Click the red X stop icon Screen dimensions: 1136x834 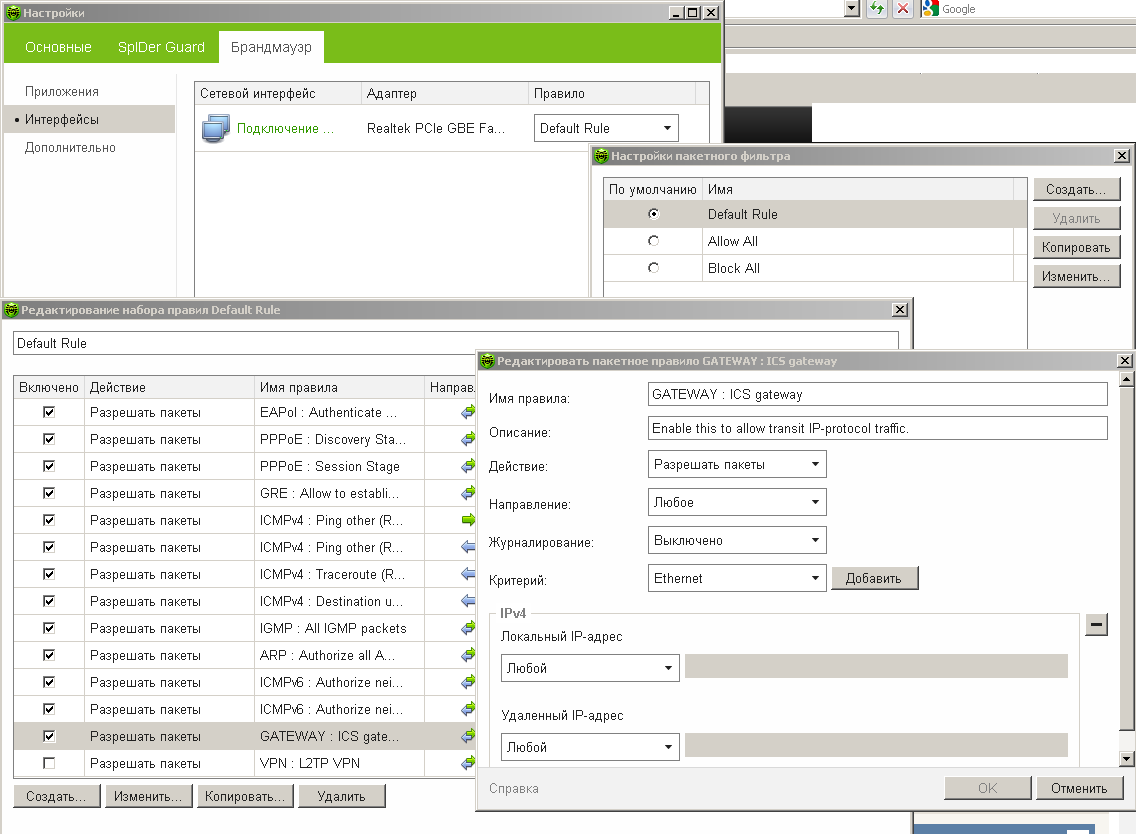pos(903,9)
